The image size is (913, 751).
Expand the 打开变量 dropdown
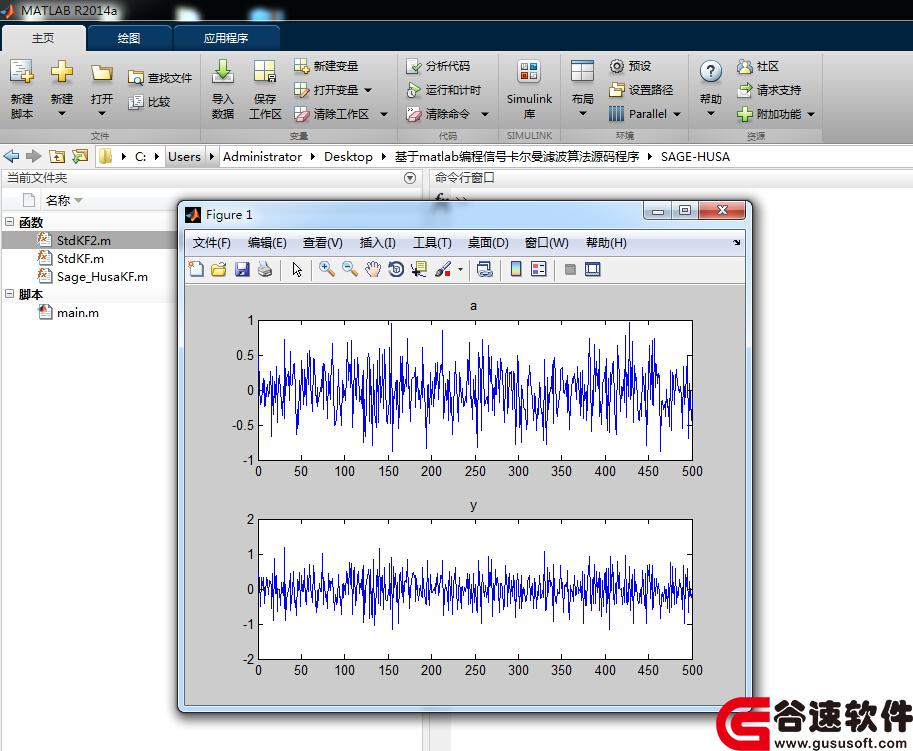coord(368,90)
